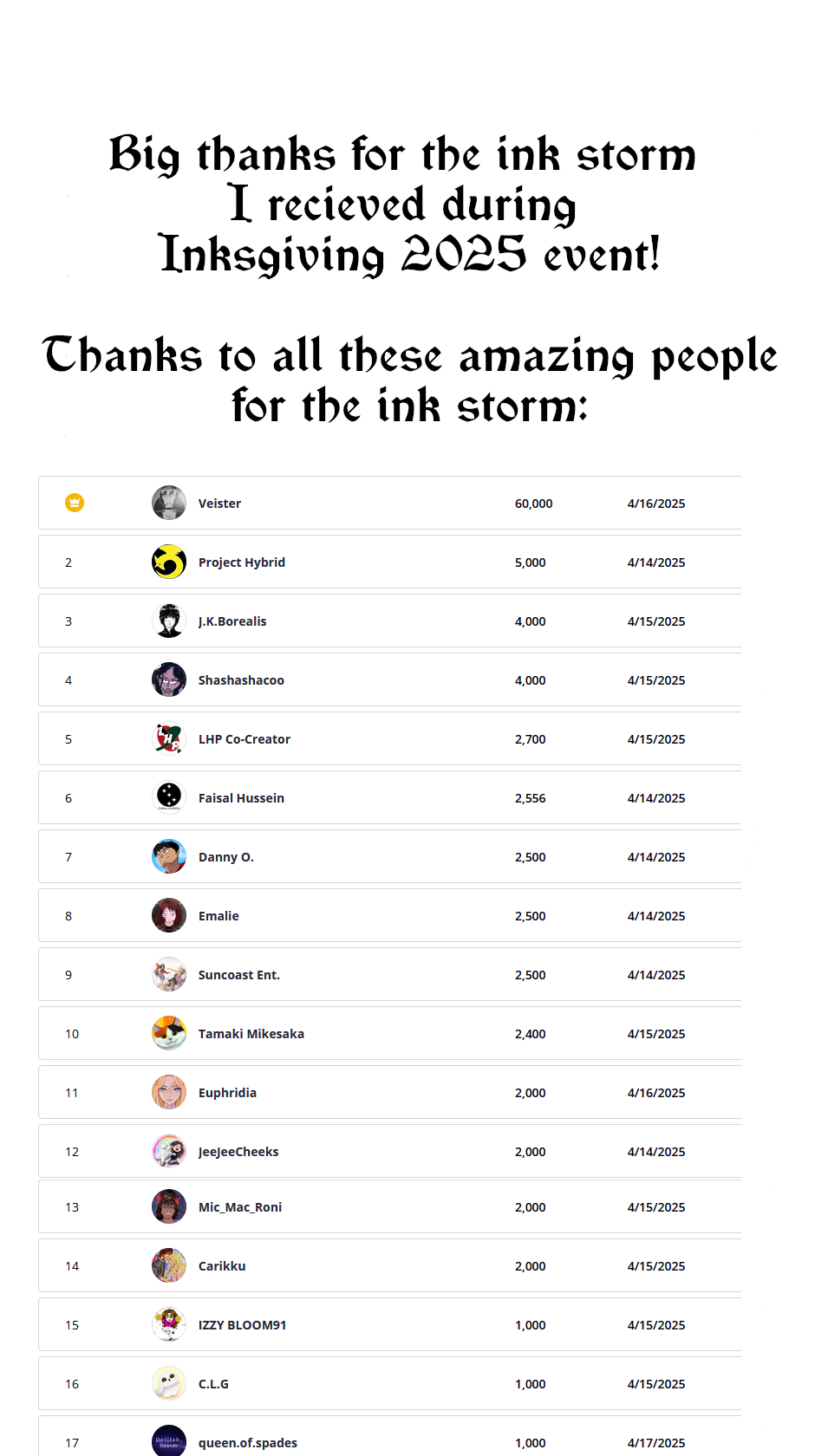Click the Veister username
815x1456 pixels.
219,504
